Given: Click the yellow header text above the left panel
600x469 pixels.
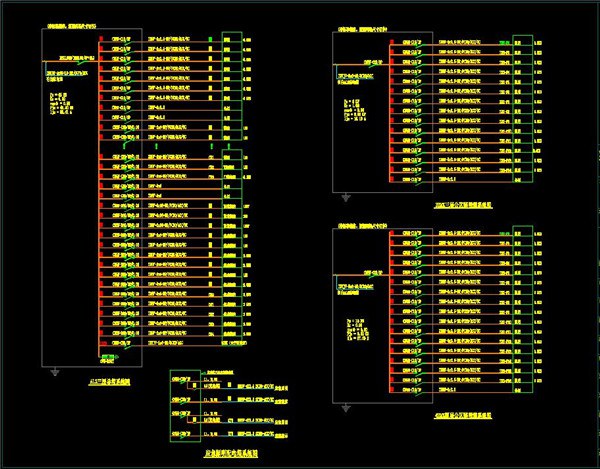Looking at the screenshot, I should [75, 30].
